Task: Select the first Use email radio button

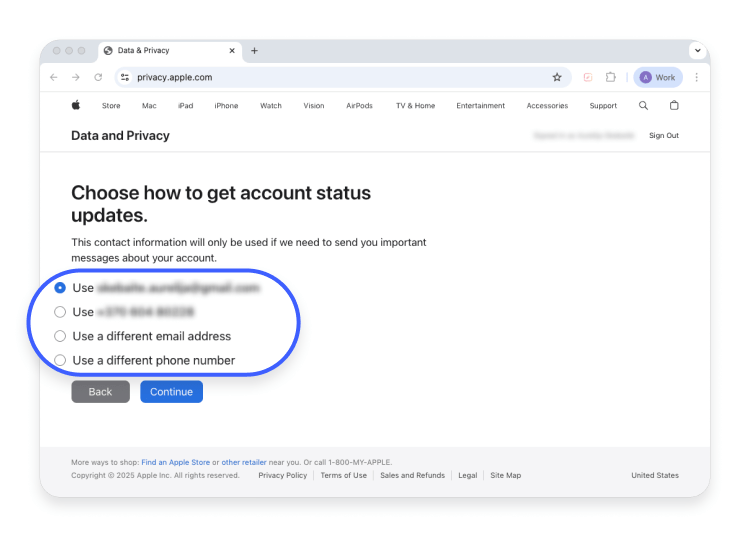Action: pyautogui.click(x=60, y=287)
